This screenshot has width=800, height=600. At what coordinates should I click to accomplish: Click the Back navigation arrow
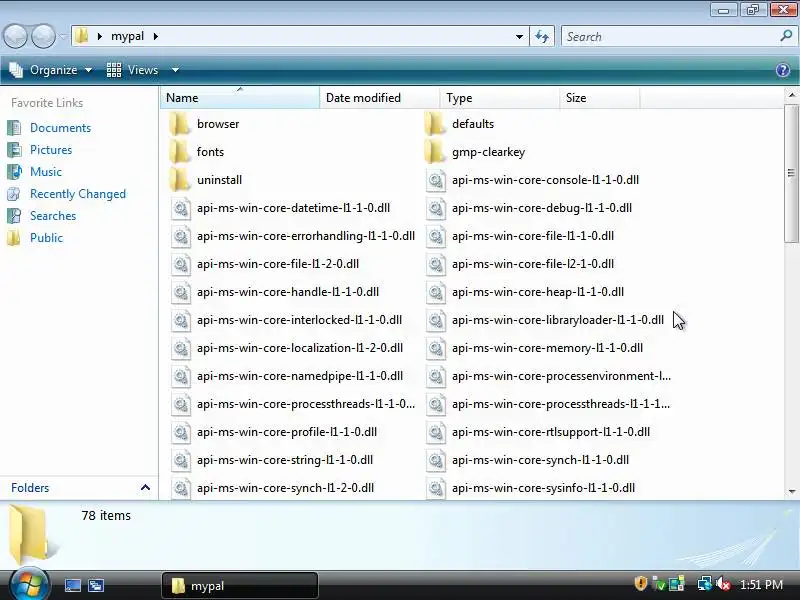pyautogui.click(x=15, y=36)
